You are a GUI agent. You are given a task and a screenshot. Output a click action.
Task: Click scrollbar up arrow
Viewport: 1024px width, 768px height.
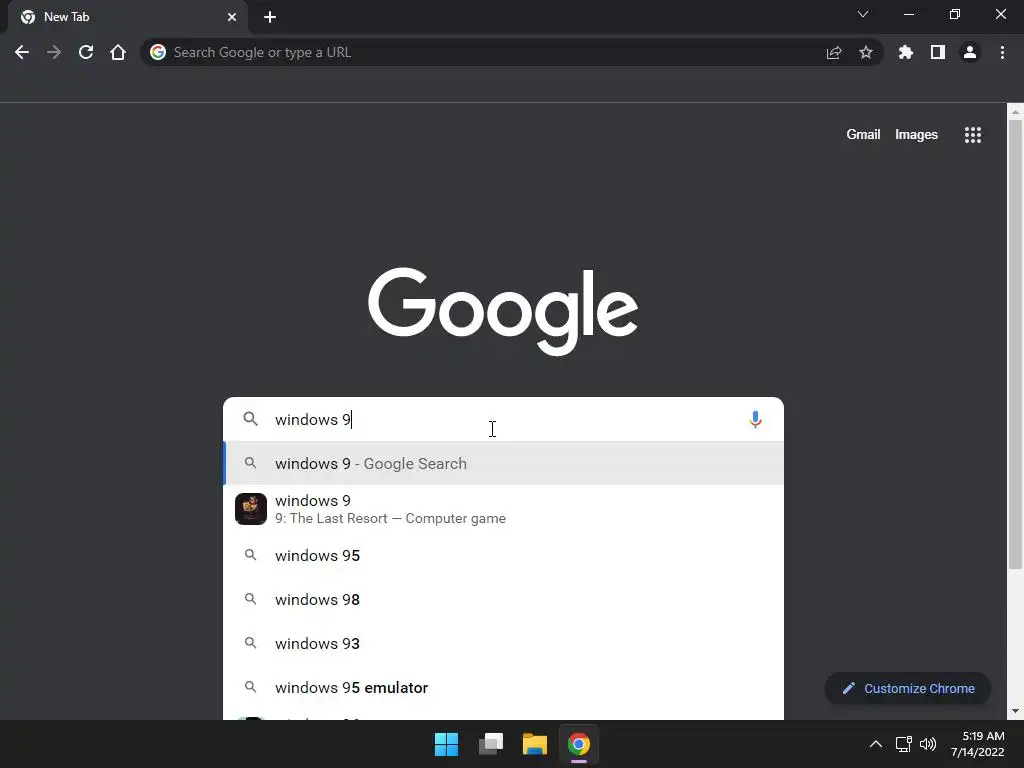pos(1015,112)
